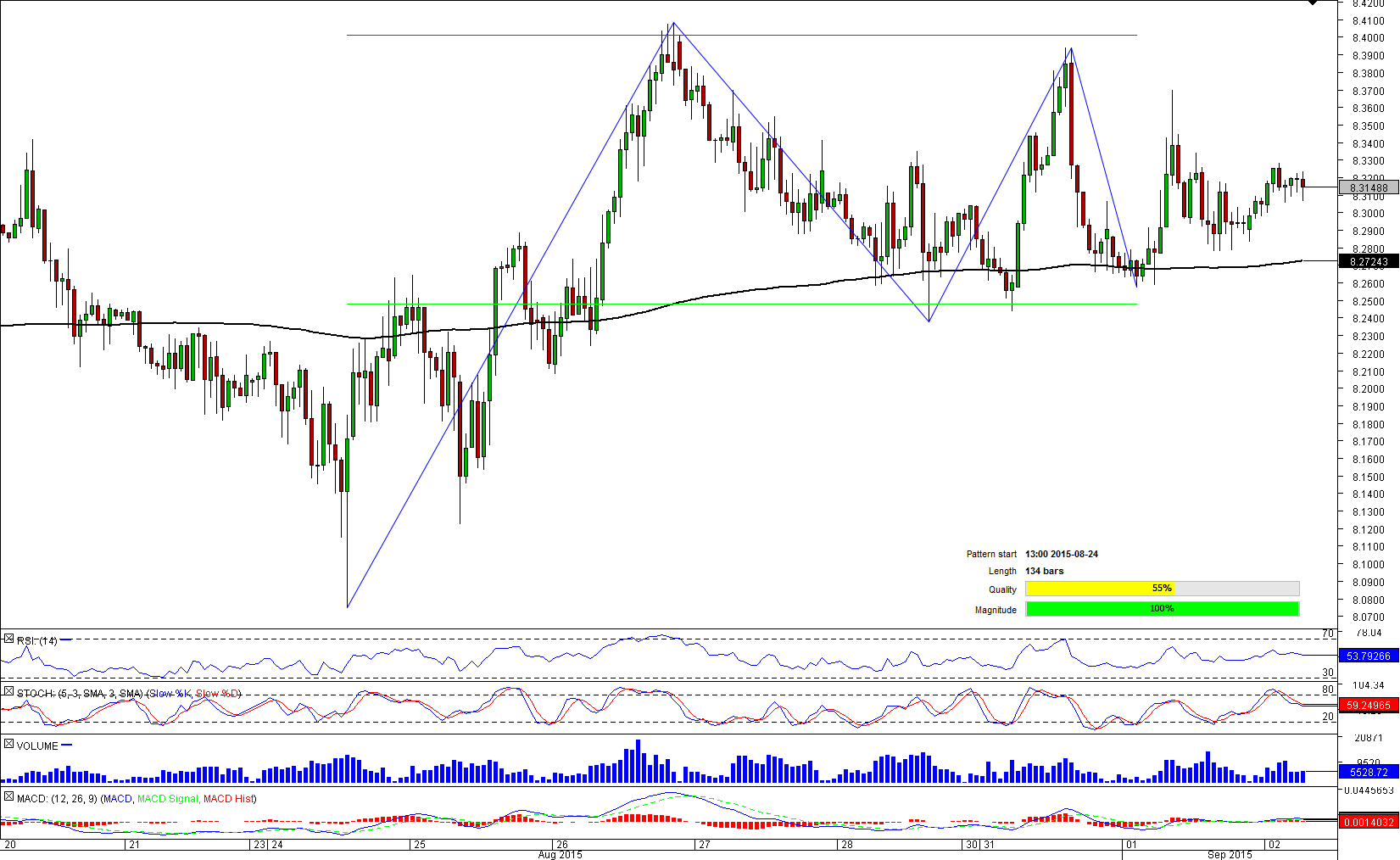Click the green Magnitude 100% bar
Screen dimensions: 1400x860
pos(1161,609)
